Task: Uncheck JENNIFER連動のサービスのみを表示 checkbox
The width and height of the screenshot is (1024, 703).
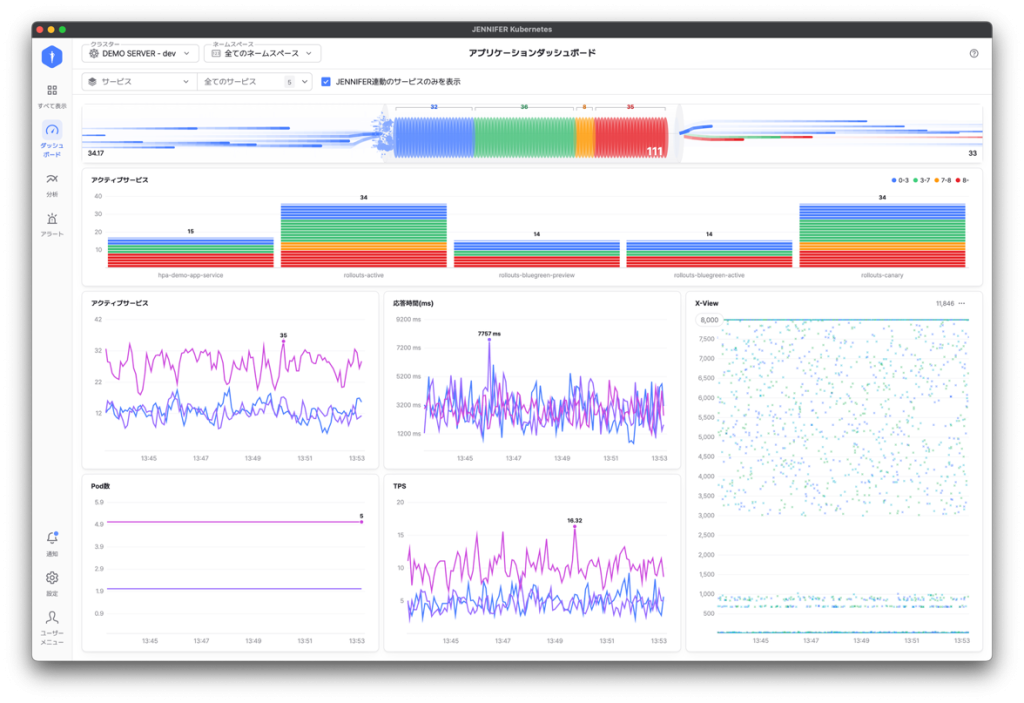Action: click(326, 82)
